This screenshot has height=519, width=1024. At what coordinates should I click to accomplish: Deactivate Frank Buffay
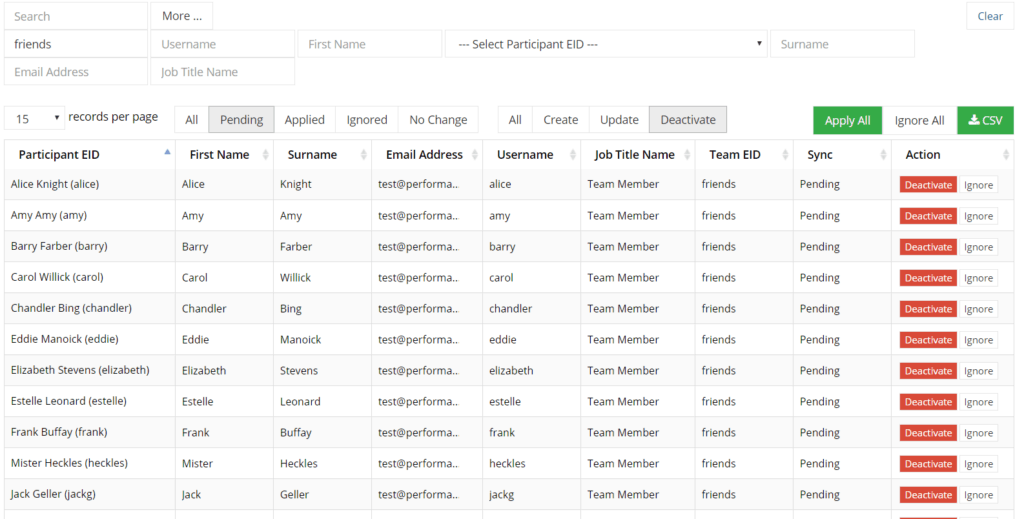(x=928, y=433)
